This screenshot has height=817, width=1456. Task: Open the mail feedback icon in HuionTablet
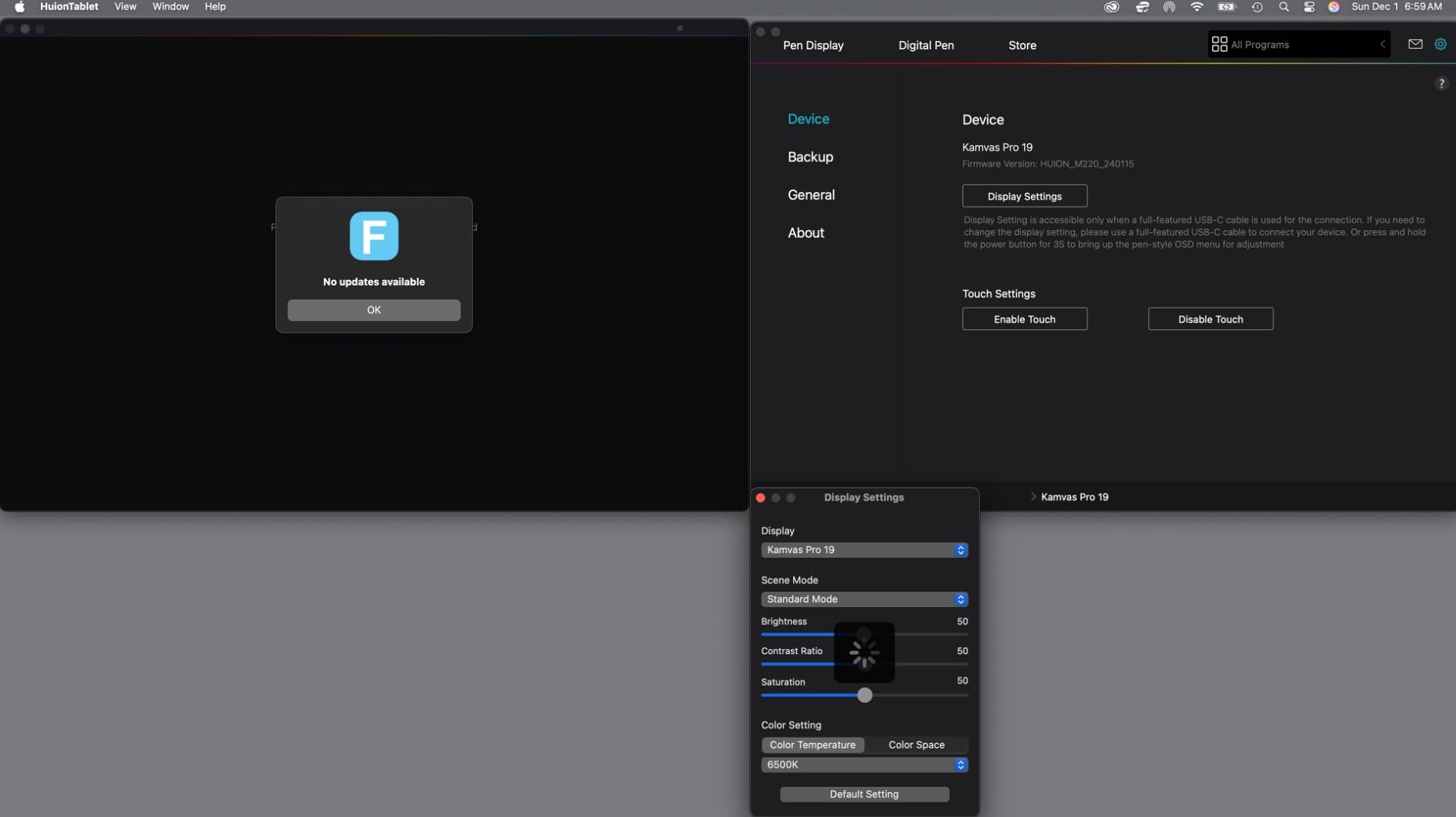click(1415, 44)
